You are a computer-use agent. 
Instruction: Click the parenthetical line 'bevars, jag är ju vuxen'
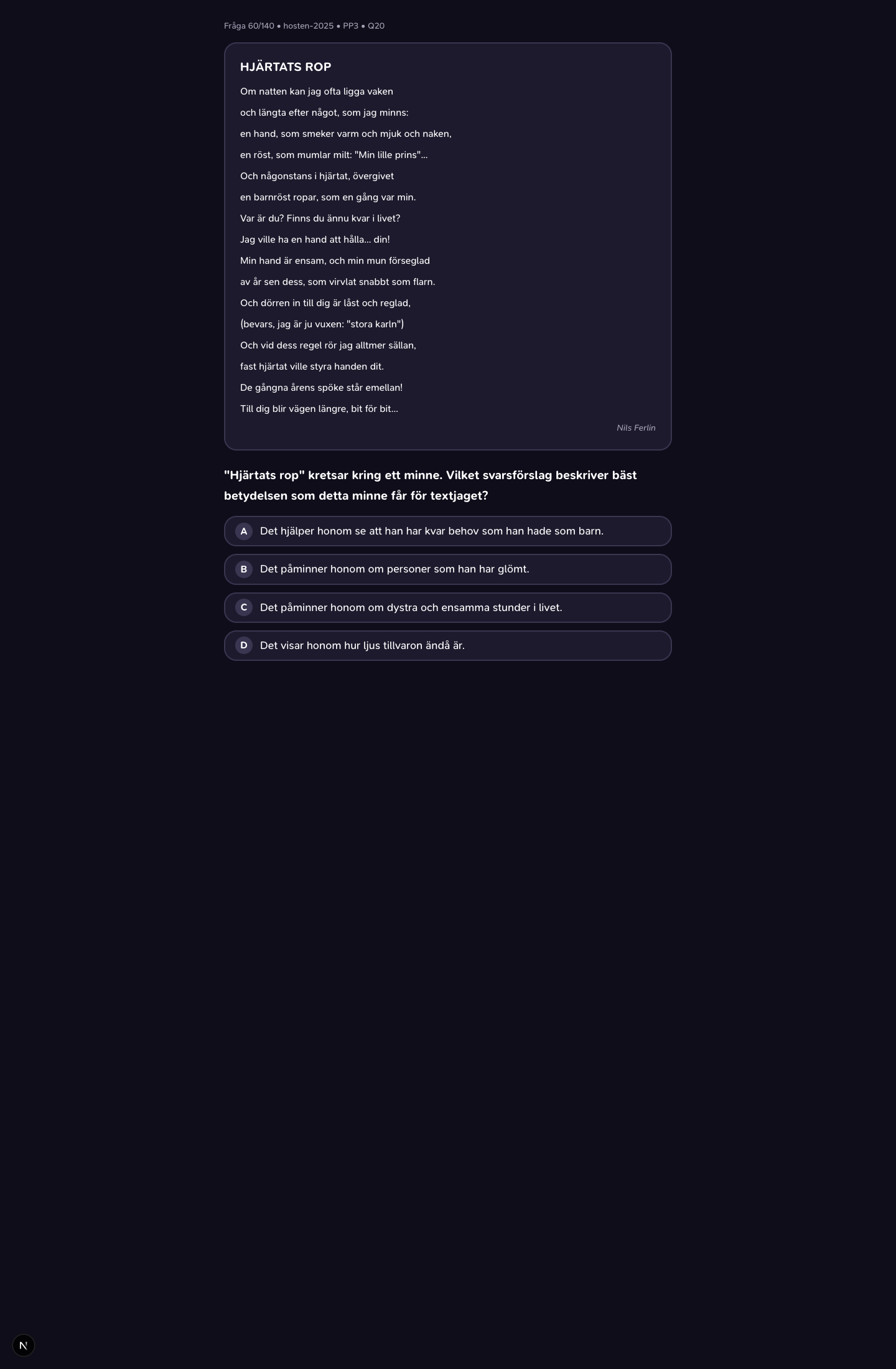click(x=322, y=324)
